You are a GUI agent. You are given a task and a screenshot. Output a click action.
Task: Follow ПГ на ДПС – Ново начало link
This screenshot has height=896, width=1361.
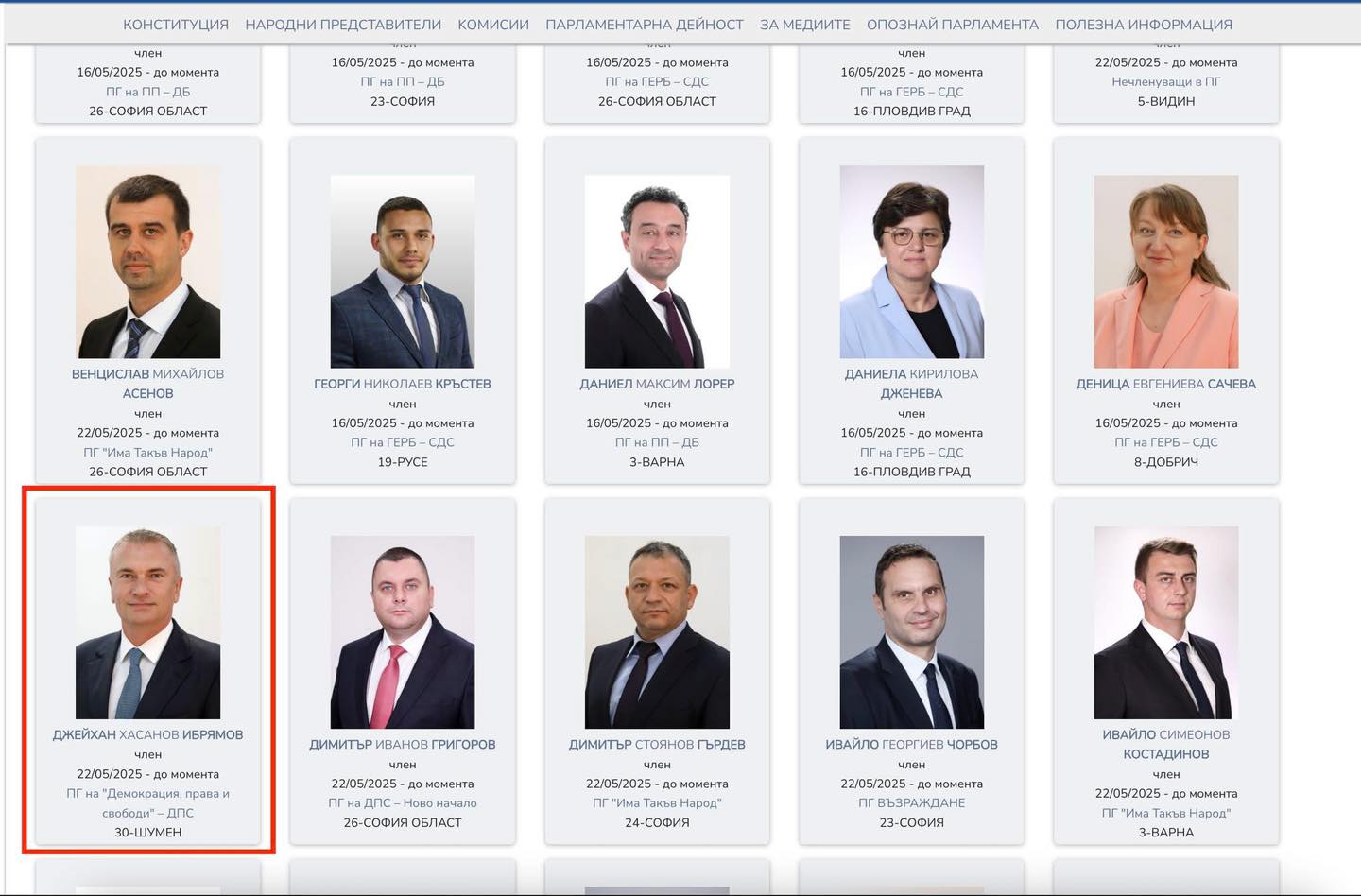(403, 803)
